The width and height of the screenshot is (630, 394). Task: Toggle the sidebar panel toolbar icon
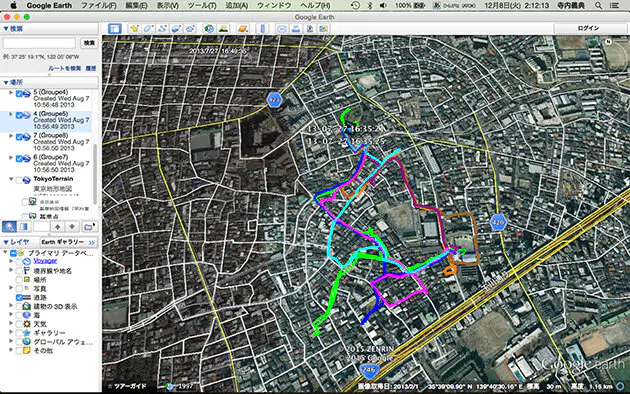tap(115, 29)
